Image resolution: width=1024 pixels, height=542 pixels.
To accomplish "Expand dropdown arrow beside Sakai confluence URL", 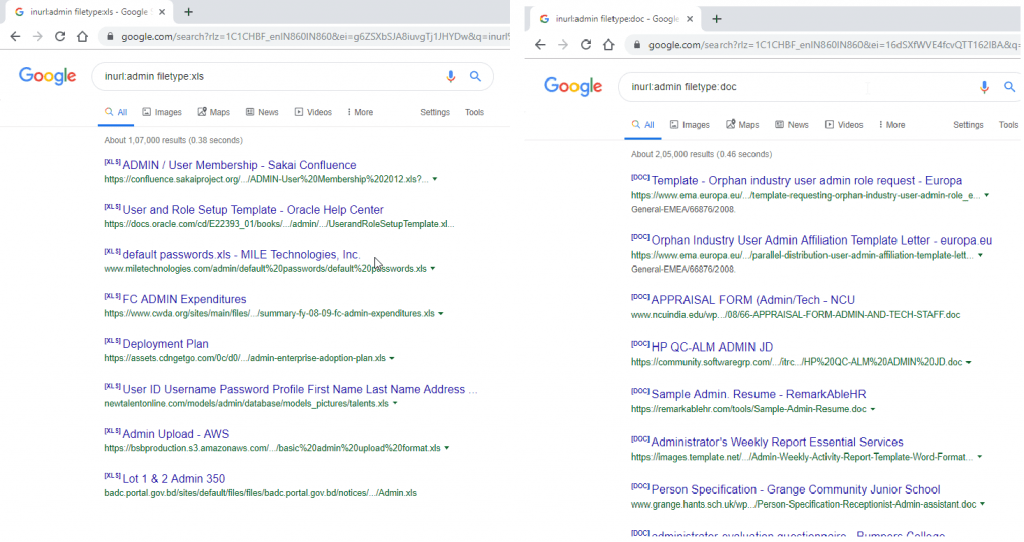I will [435, 179].
